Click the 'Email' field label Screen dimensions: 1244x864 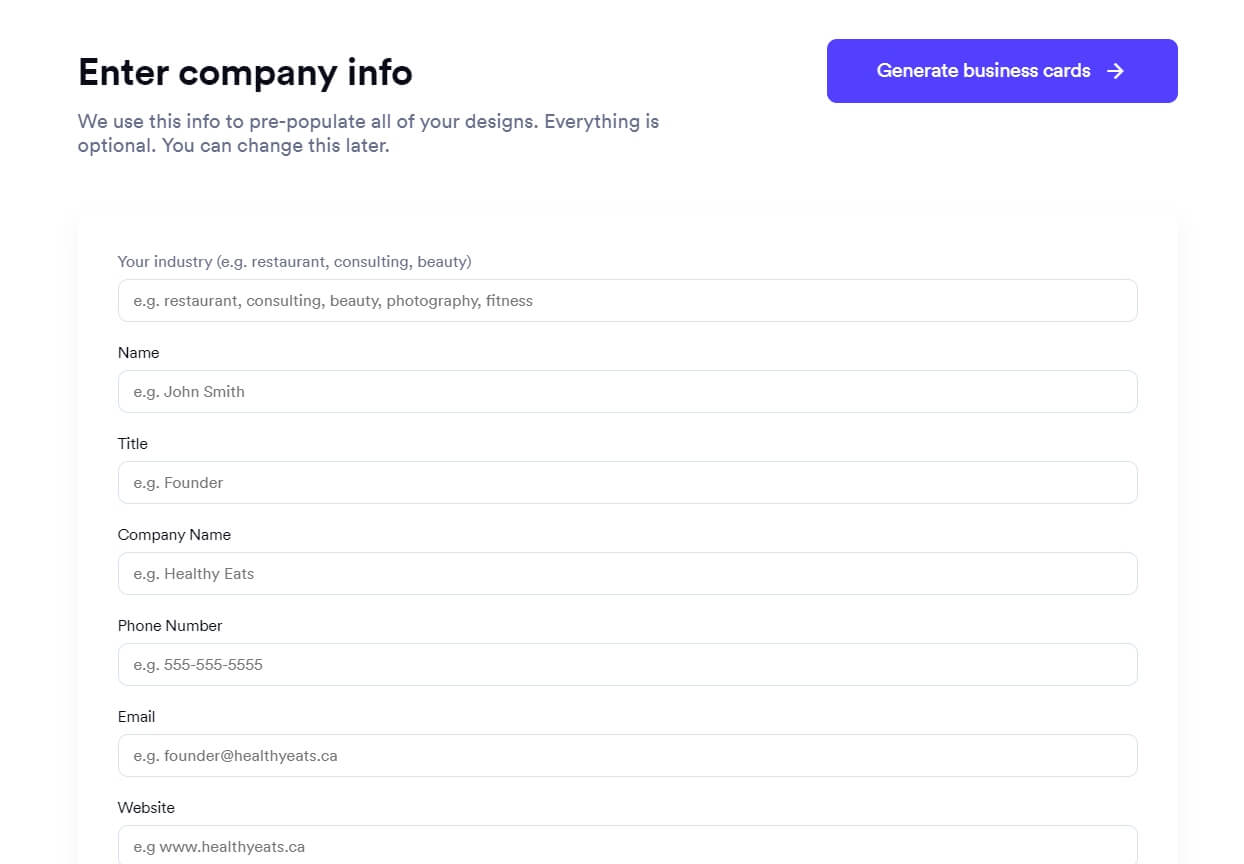[x=136, y=717]
